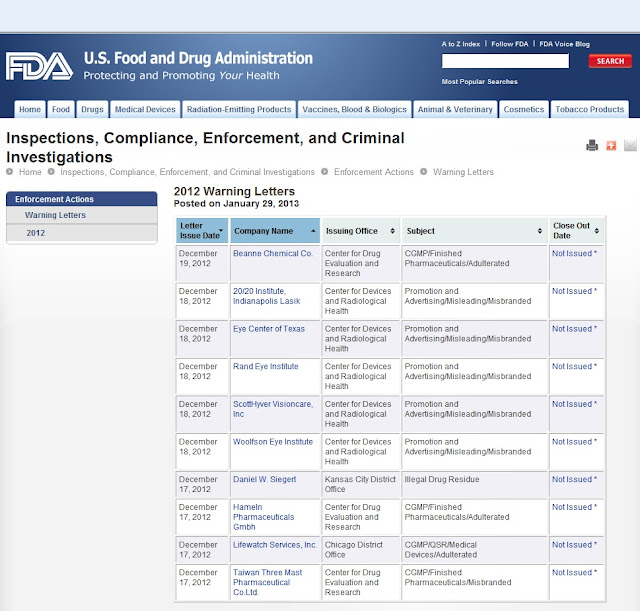Open the Drugs navigation tab
This screenshot has width=640, height=611.
[x=92, y=109]
